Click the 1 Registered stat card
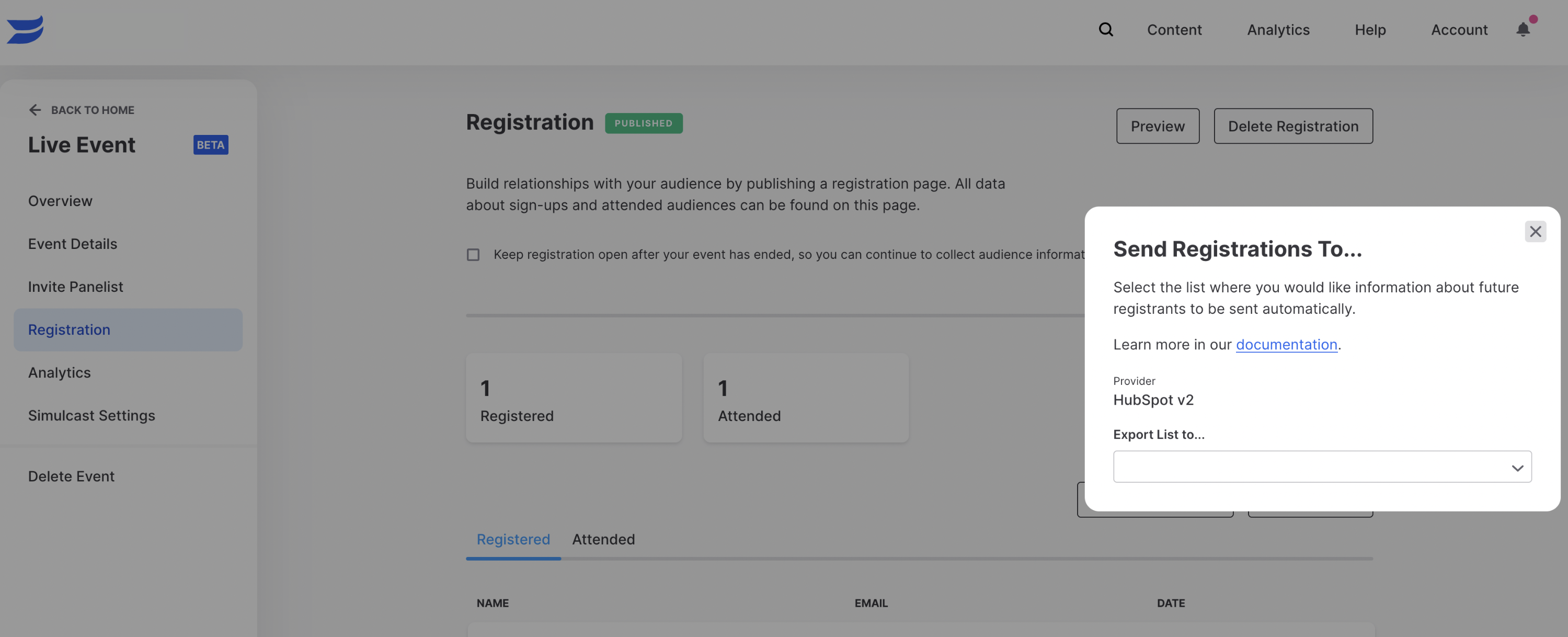 [574, 397]
